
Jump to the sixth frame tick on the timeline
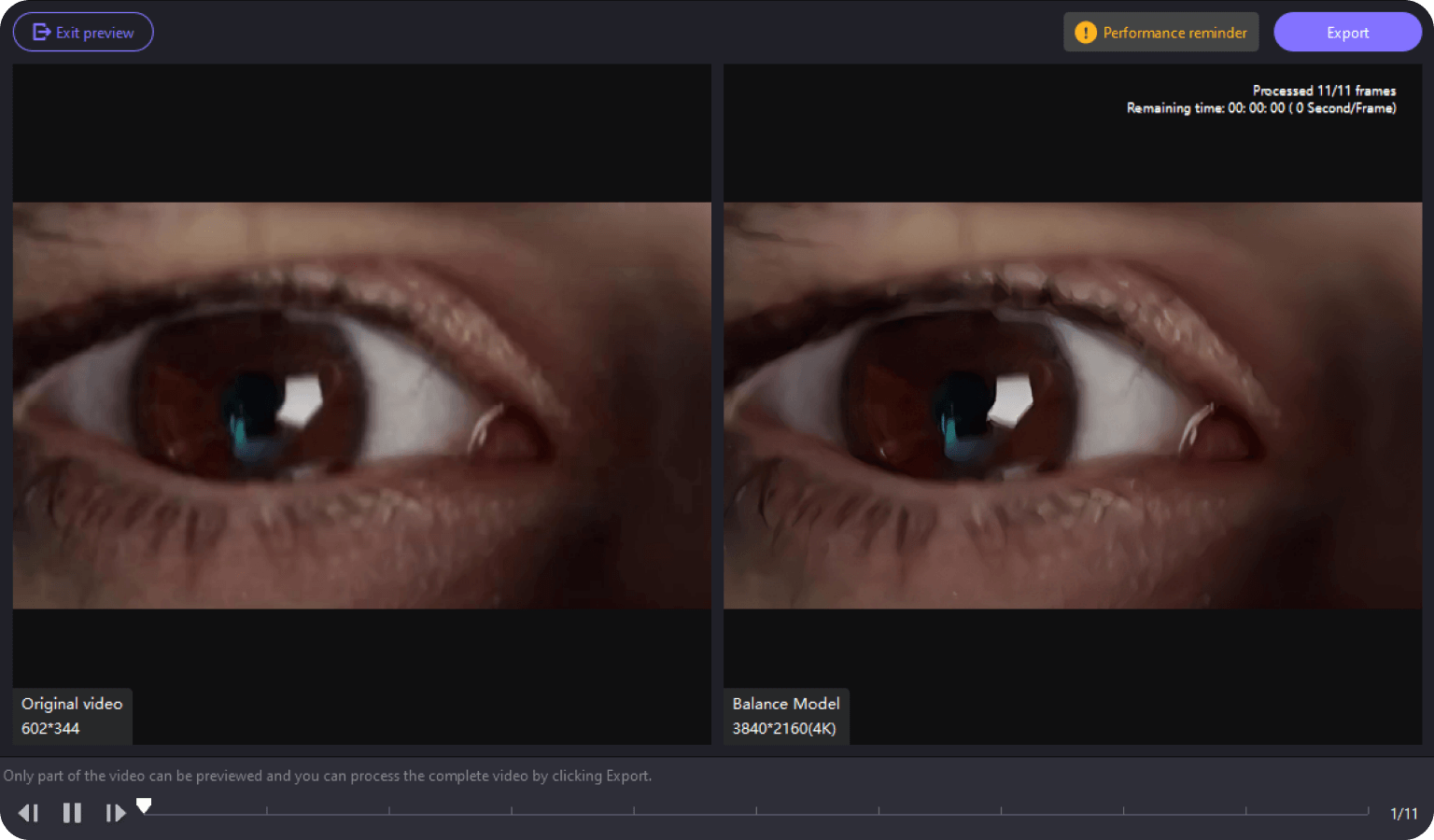coord(756,811)
